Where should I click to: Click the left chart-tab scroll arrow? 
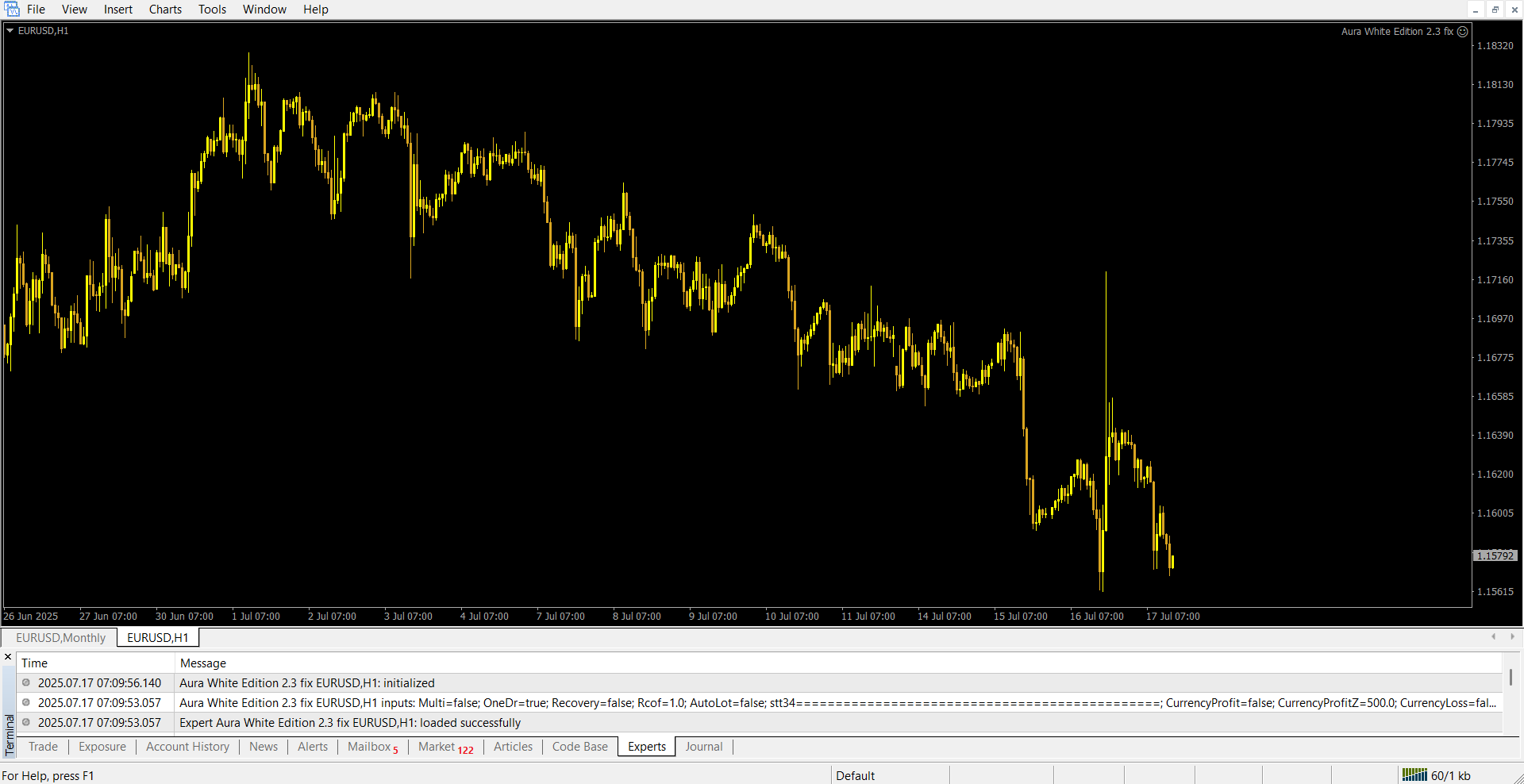[x=1493, y=636]
